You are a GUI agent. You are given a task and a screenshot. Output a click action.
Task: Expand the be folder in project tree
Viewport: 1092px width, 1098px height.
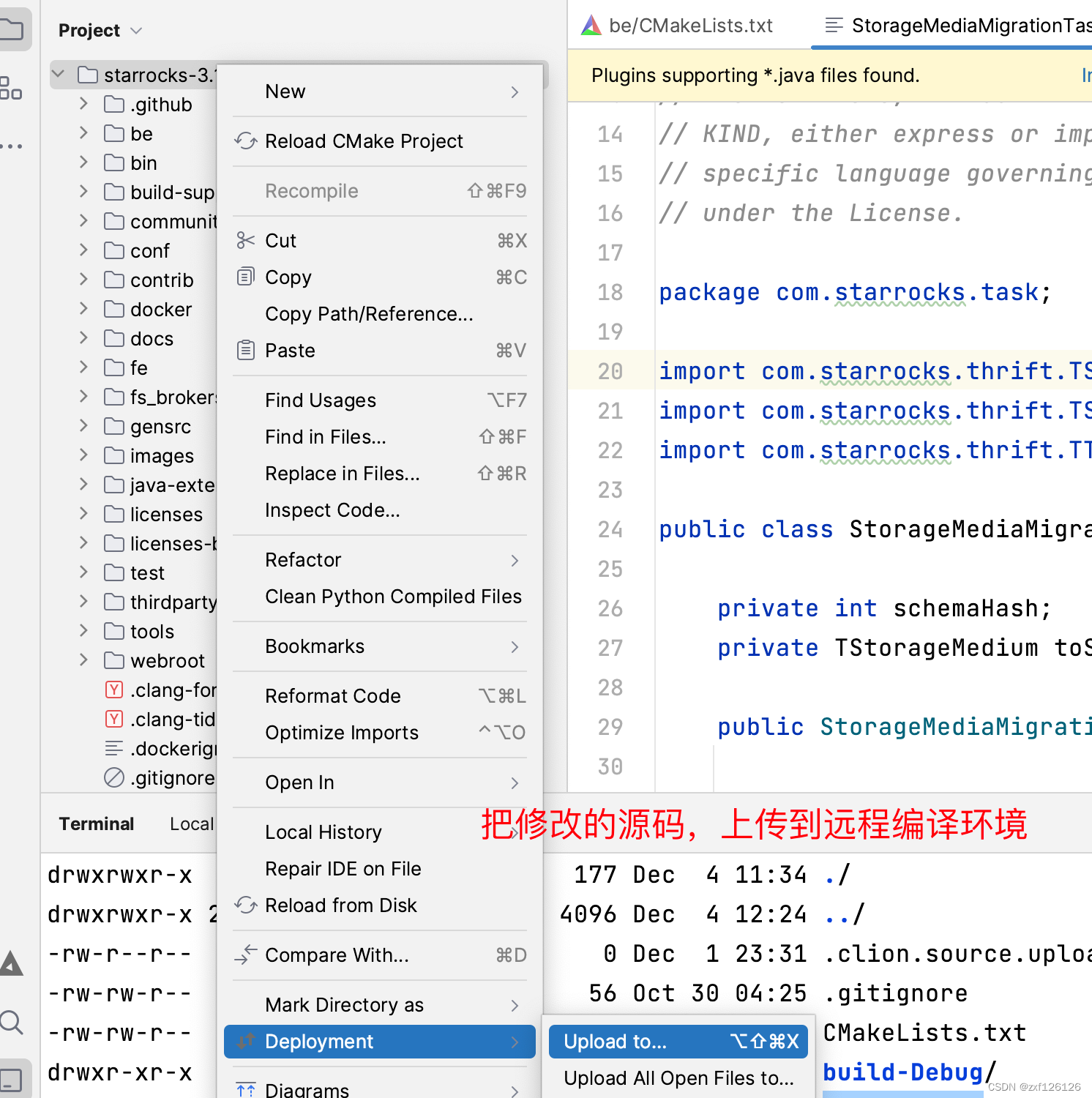pos(83,133)
